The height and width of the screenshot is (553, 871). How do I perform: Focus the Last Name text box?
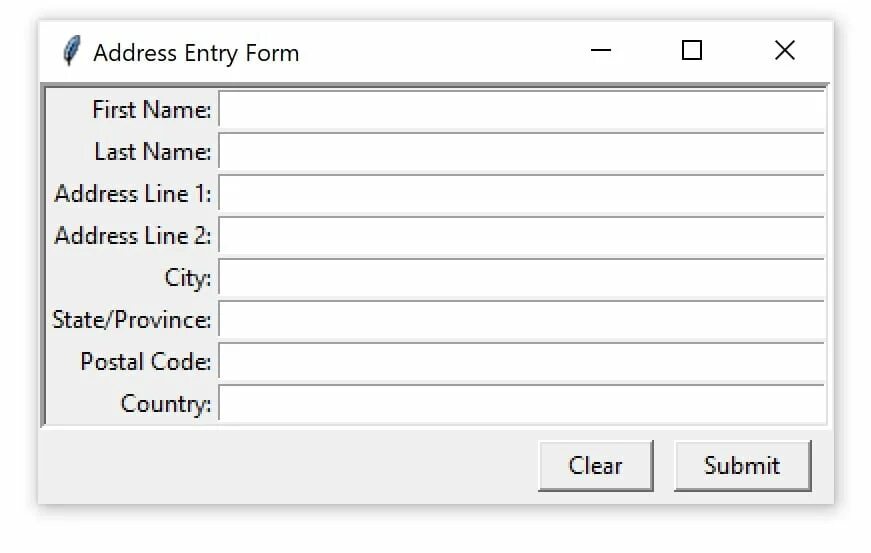click(521, 152)
